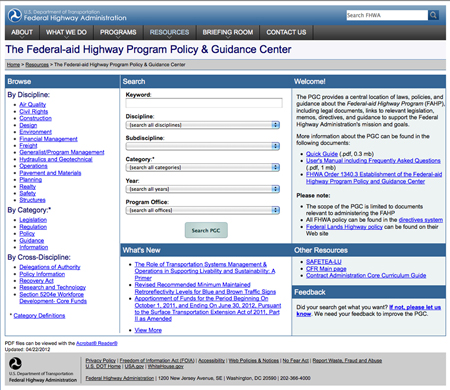Open the Subdiscipline dropdown

[203, 146]
